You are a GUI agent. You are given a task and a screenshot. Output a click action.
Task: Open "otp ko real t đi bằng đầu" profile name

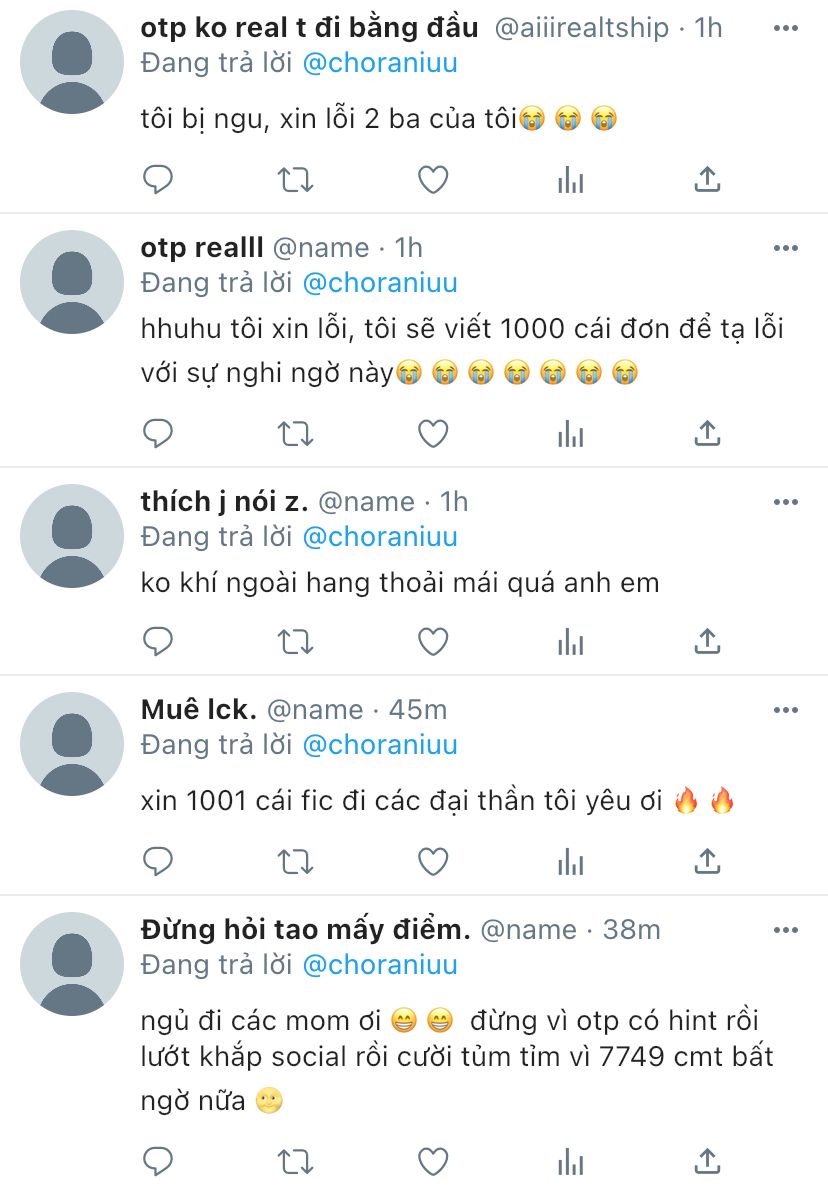tap(309, 28)
